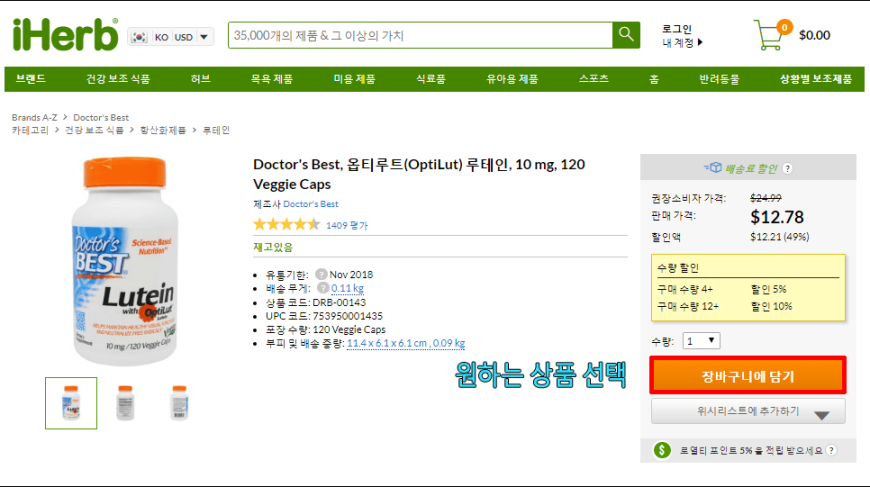Select the third product thumbnail
870x487 pixels.
tap(179, 403)
